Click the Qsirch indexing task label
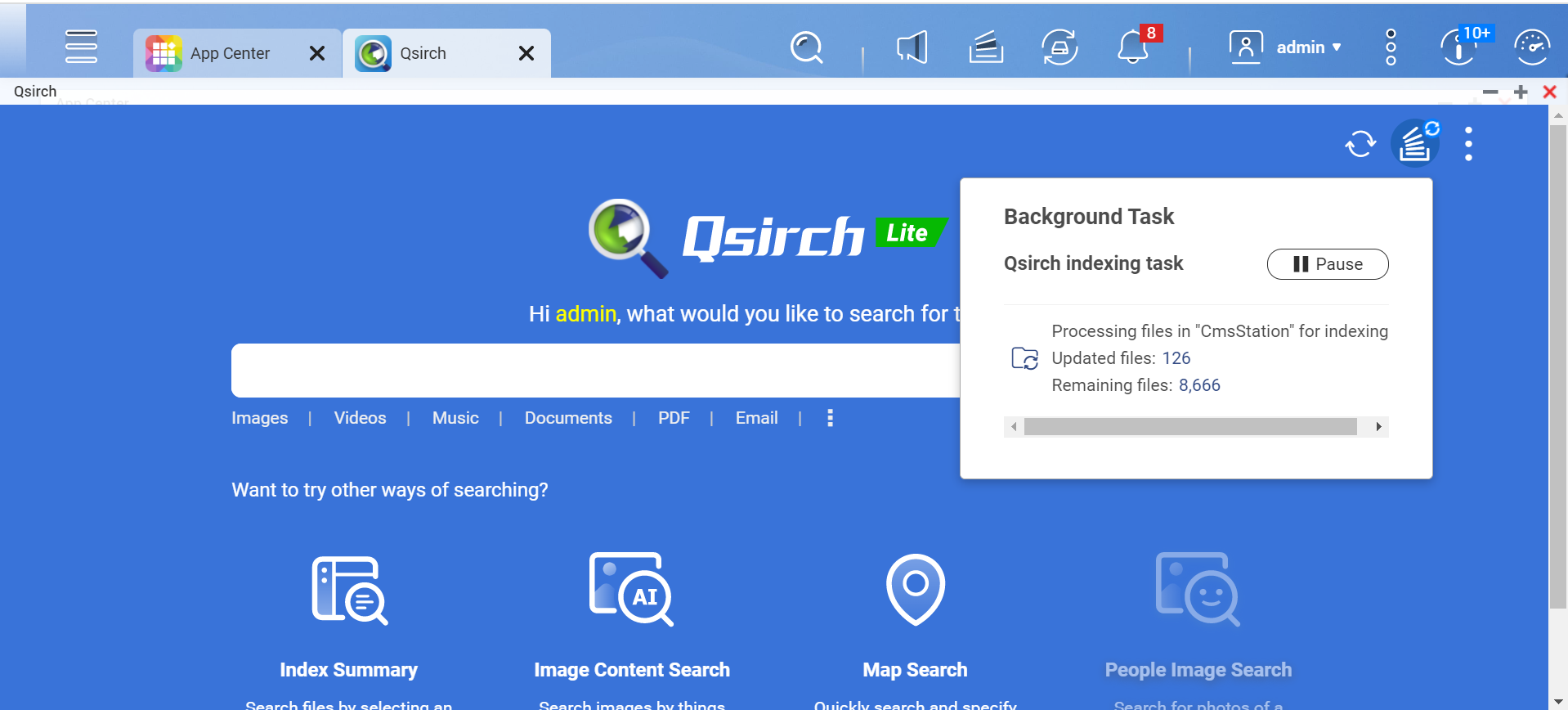 tap(1094, 263)
